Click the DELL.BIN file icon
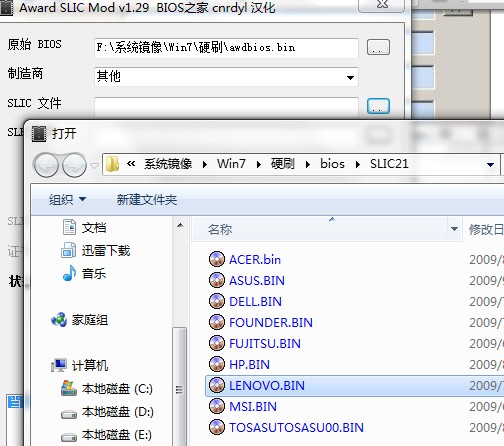504x446 pixels. pyautogui.click(x=217, y=301)
